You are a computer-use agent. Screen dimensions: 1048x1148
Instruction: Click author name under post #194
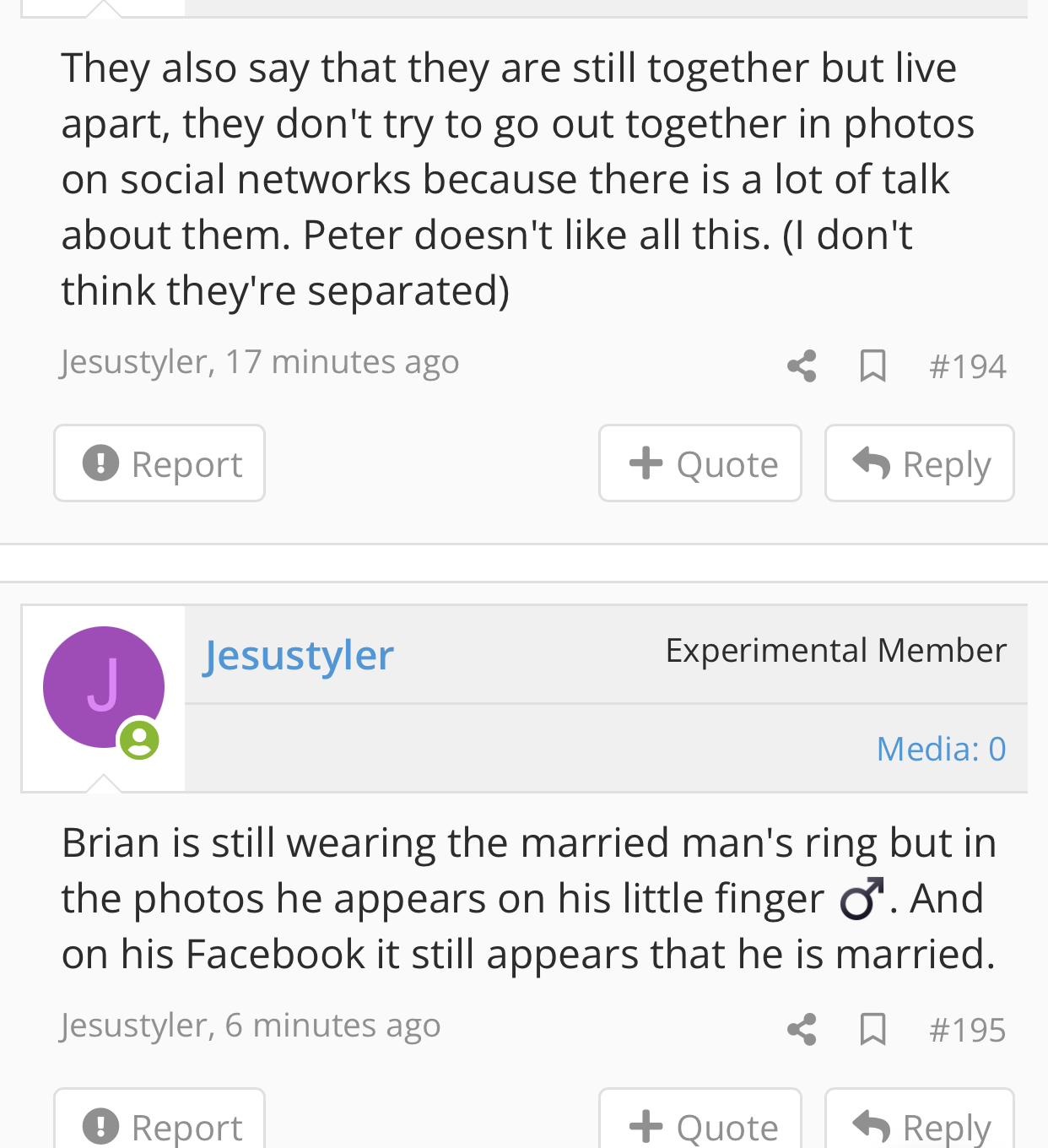[133, 362]
